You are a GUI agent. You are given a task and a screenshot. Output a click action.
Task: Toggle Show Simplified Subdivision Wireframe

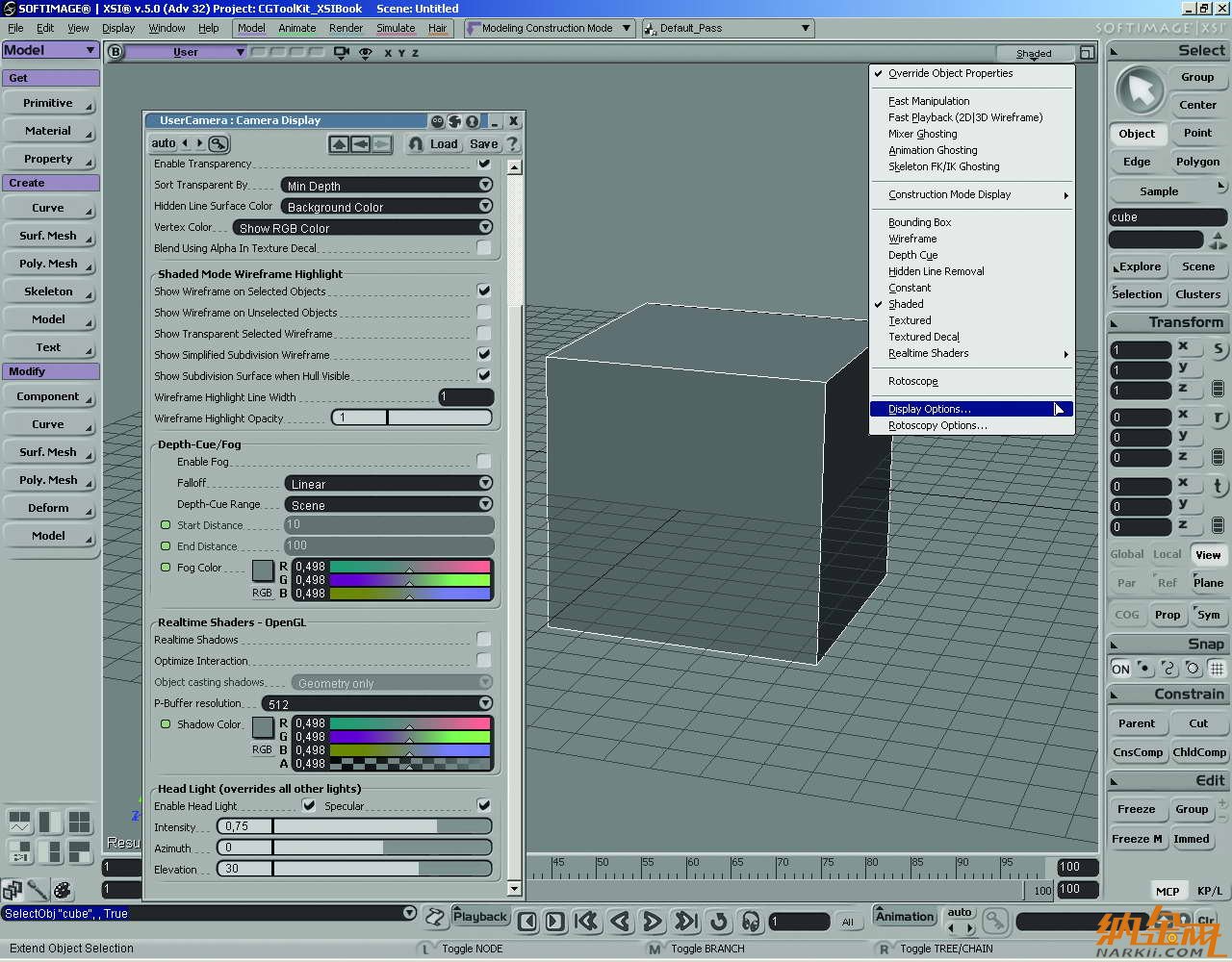(484, 354)
